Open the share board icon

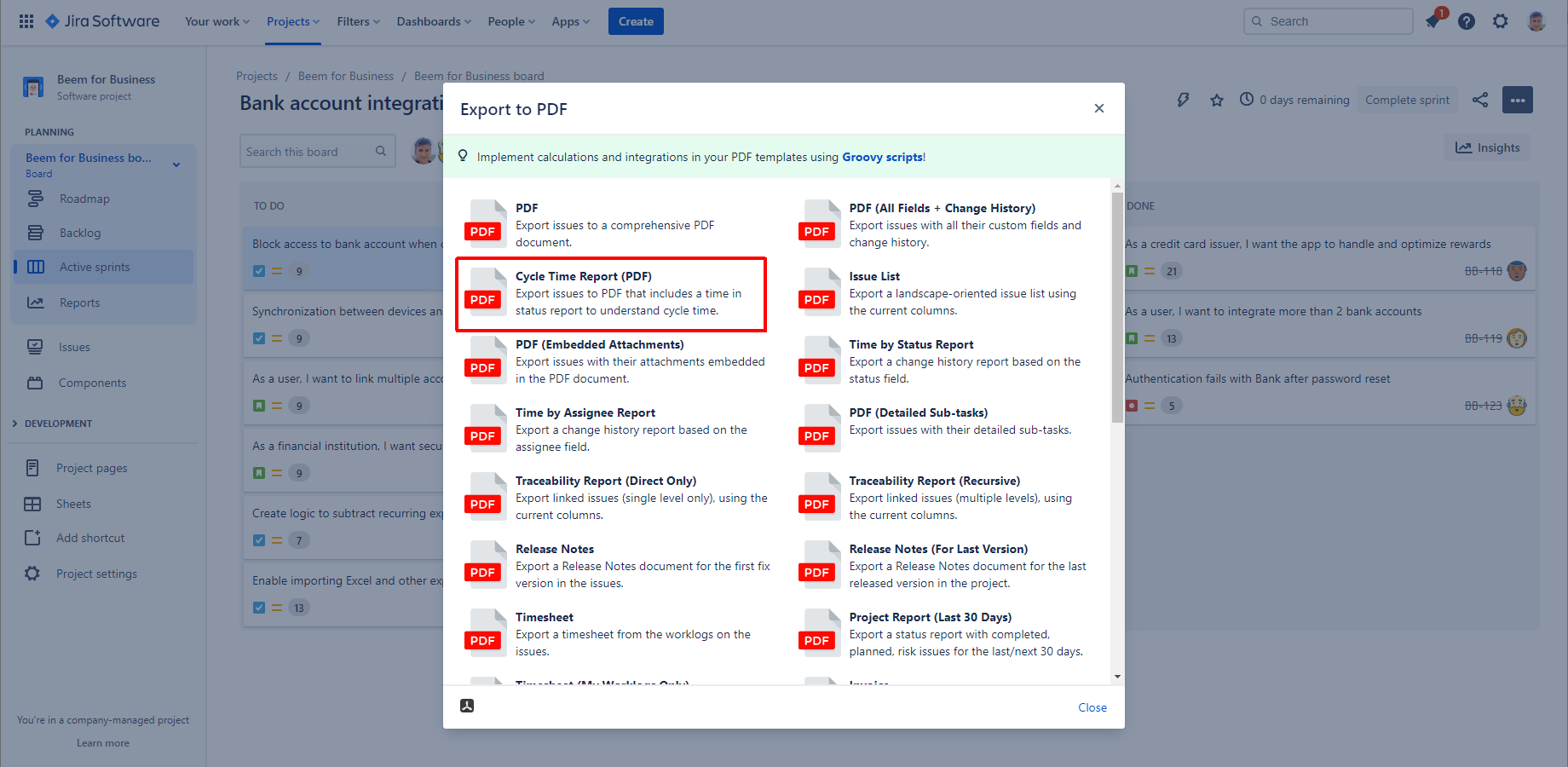pos(1480,100)
